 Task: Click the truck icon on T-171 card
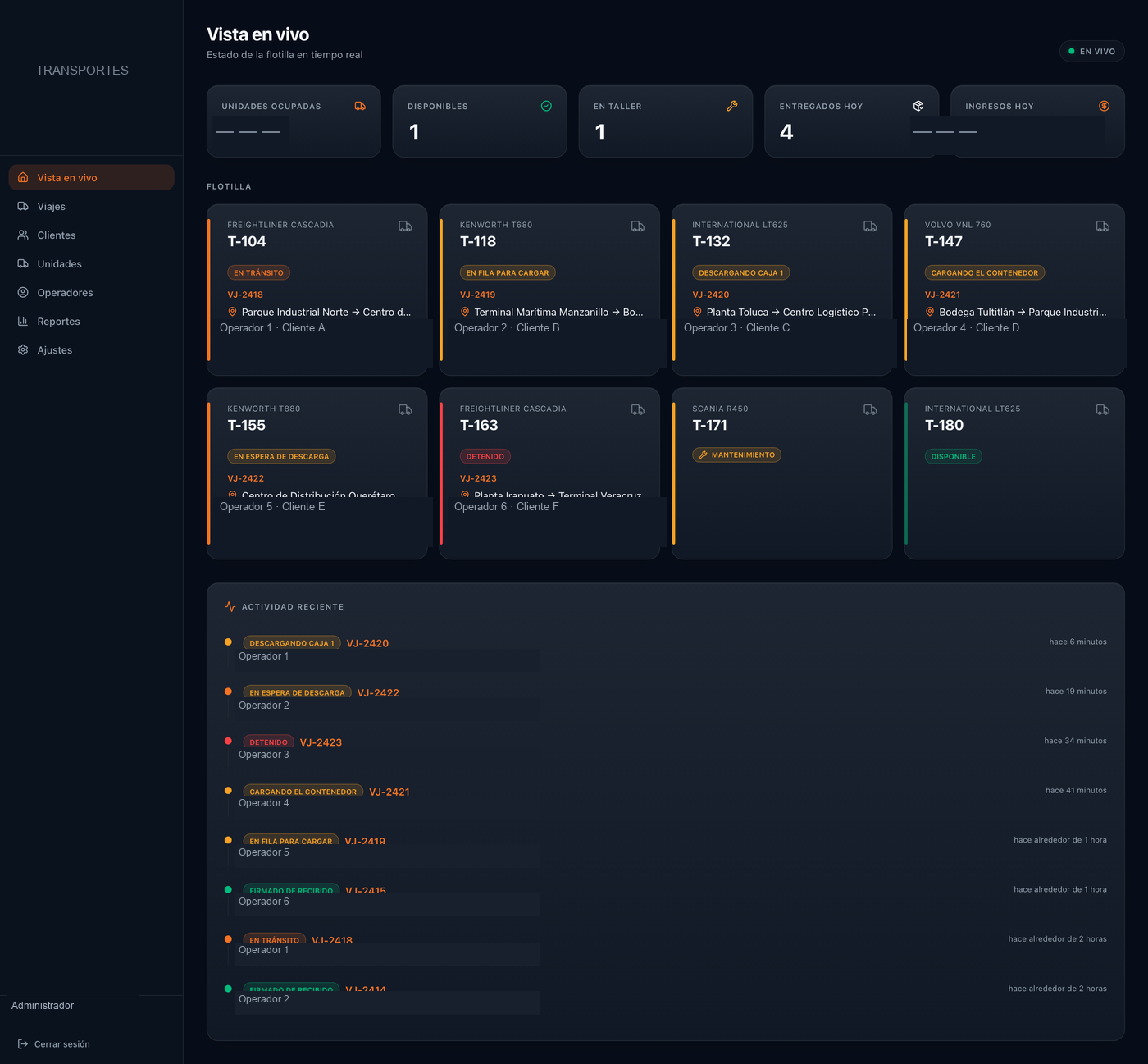coord(870,409)
